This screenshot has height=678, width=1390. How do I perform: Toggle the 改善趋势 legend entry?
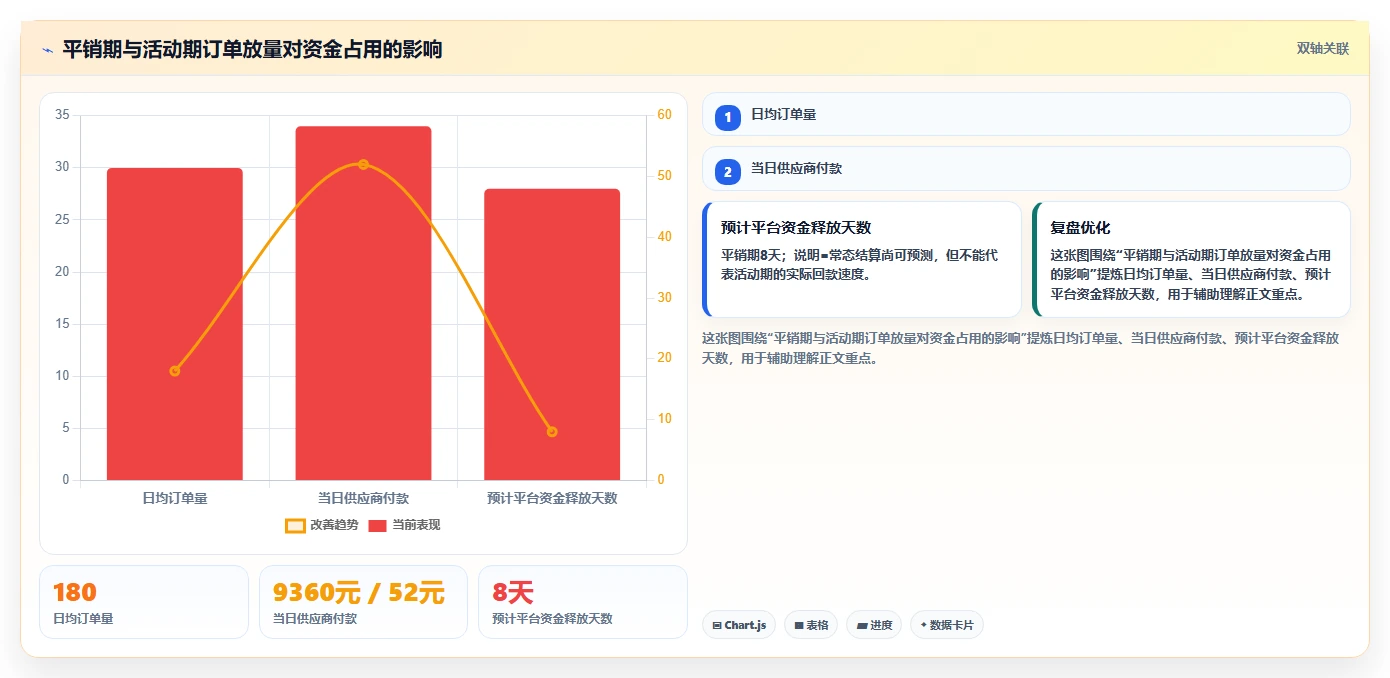pos(322,525)
